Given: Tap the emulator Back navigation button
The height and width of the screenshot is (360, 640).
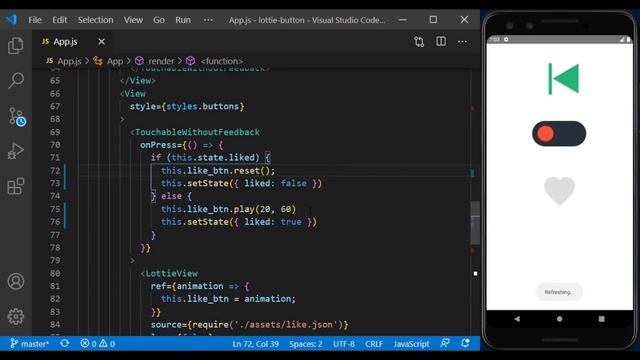Looking at the screenshot, I should pyautogui.click(x=517, y=319).
